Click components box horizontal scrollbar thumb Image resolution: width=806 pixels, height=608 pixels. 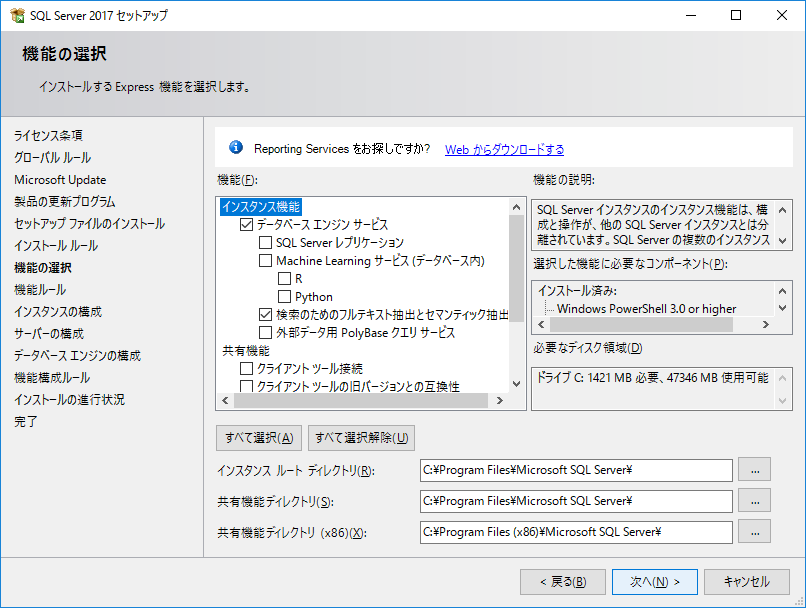tap(641, 324)
